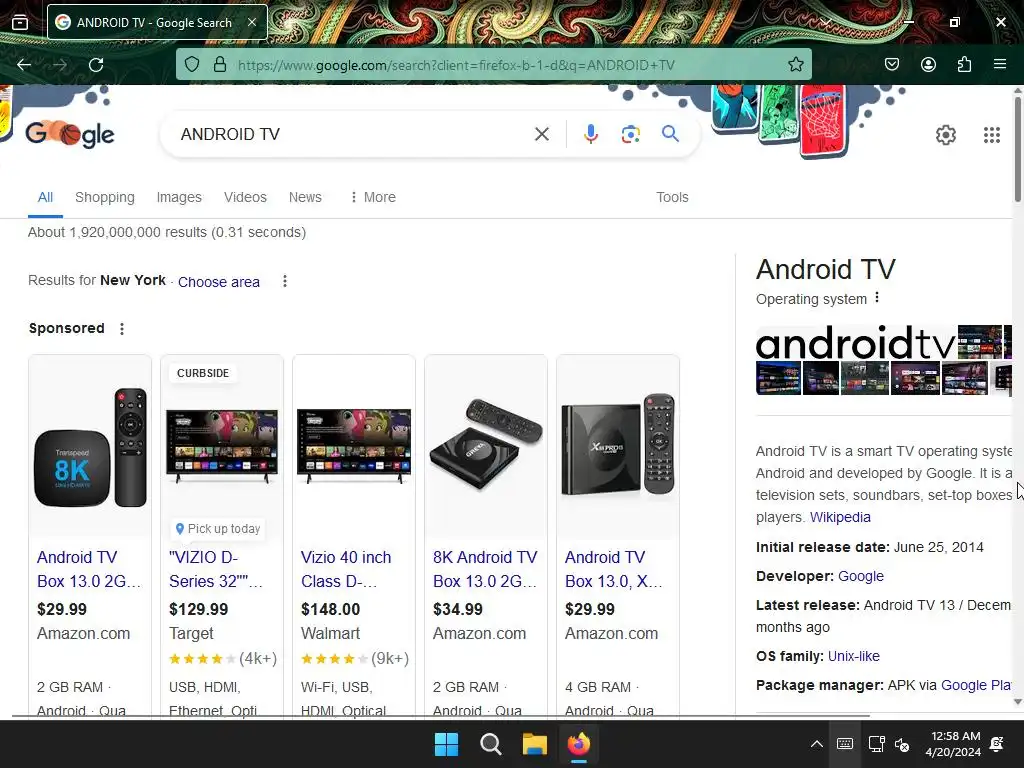This screenshot has height=768, width=1024.
Task: Open Windows Start menu
Action: pyautogui.click(x=447, y=744)
